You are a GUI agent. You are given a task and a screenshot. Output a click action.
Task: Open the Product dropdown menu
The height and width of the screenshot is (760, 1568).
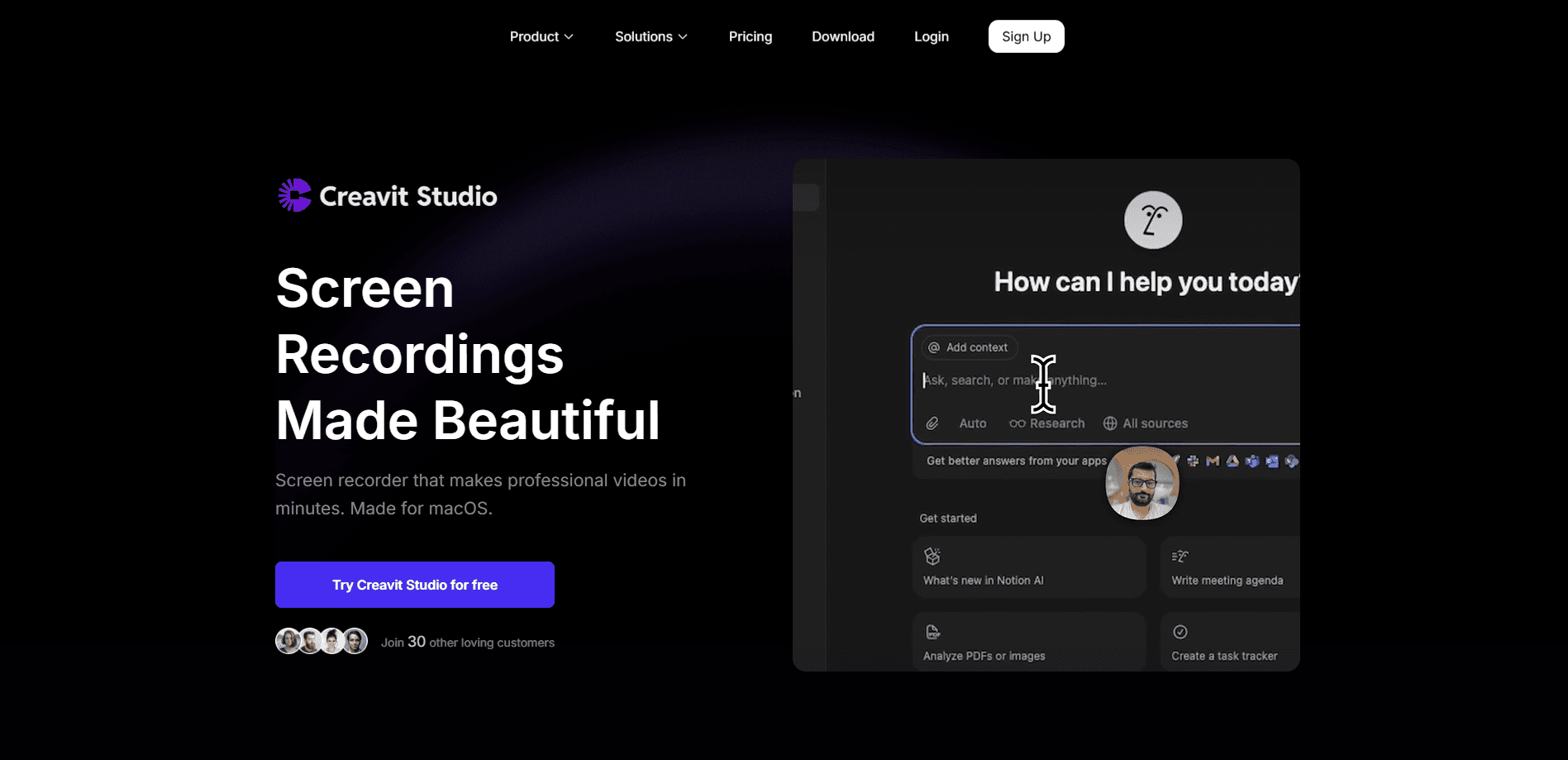pos(541,36)
